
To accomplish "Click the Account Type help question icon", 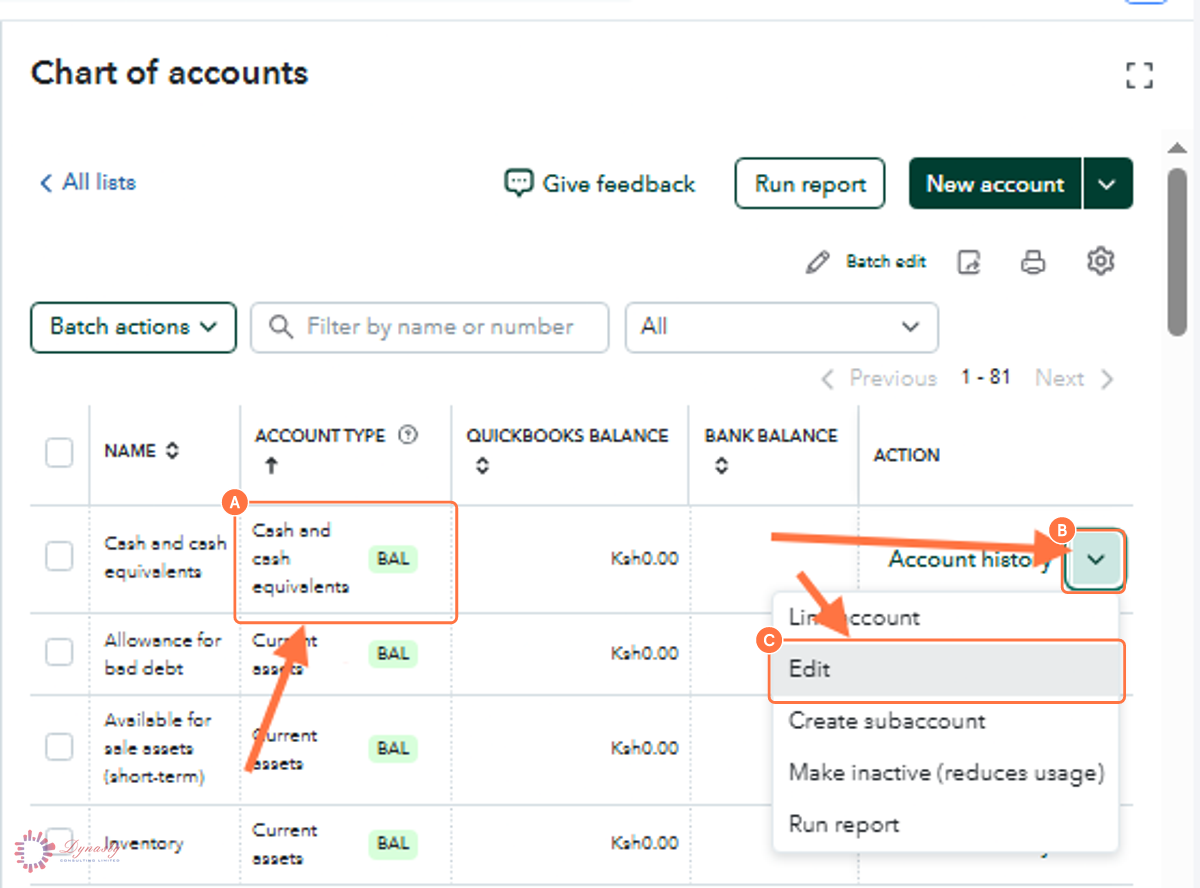I will click(x=407, y=435).
